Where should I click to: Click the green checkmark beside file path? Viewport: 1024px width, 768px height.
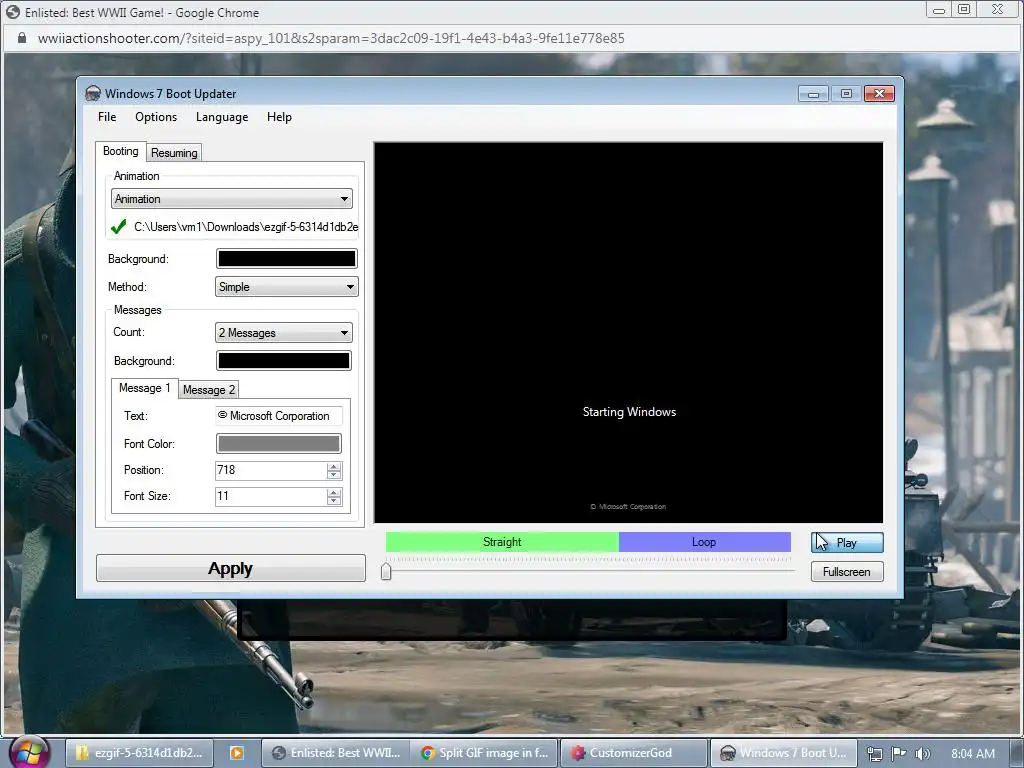coord(118,227)
